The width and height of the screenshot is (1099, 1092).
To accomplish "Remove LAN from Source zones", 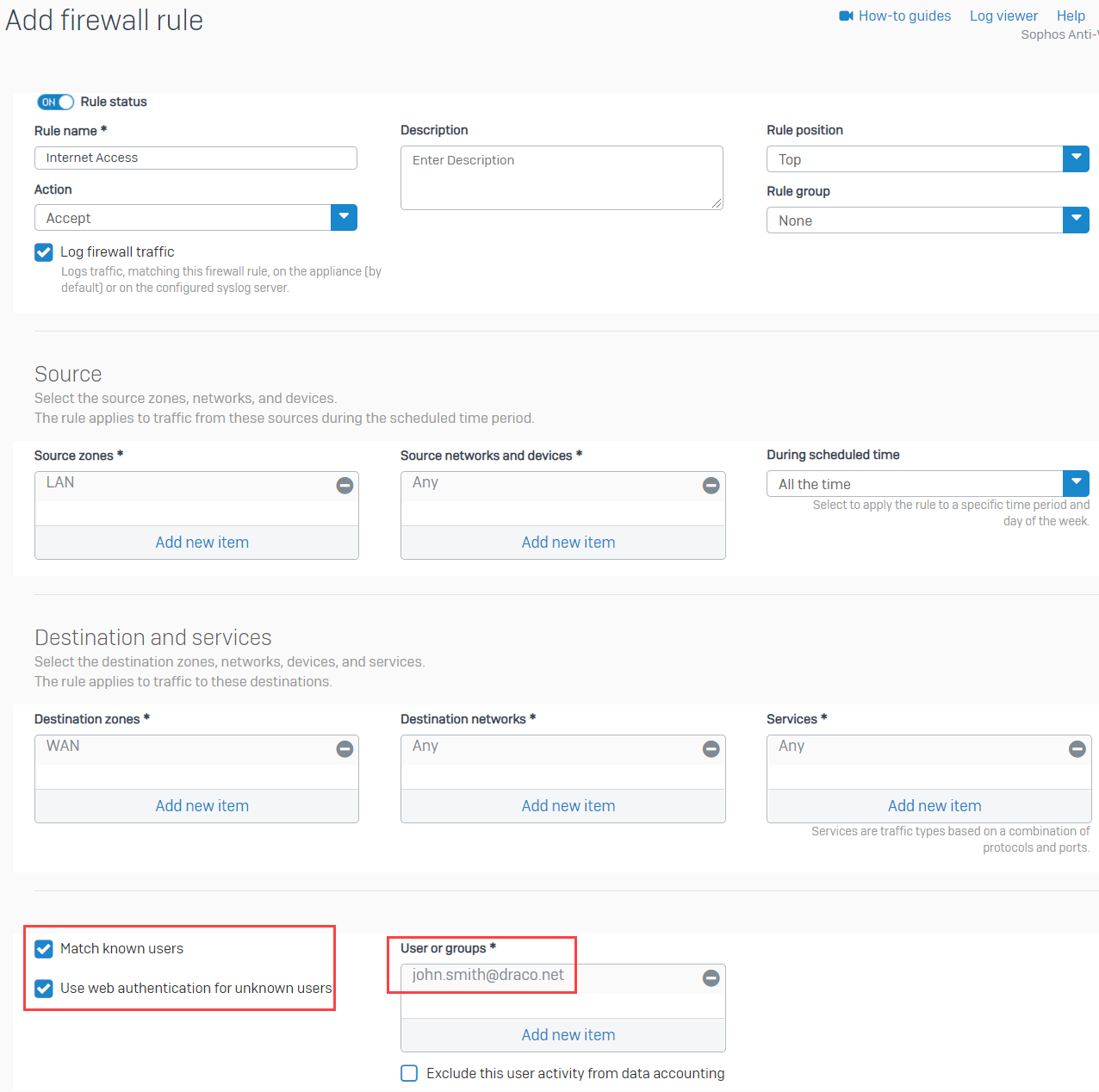I will 345,486.
